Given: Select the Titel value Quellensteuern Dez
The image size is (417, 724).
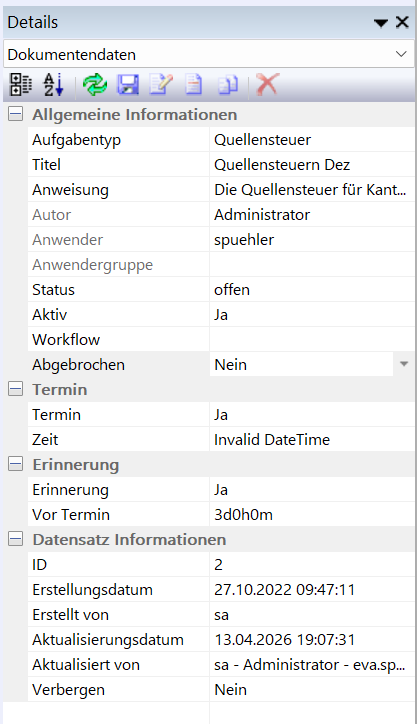Looking at the screenshot, I should point(282,165).
